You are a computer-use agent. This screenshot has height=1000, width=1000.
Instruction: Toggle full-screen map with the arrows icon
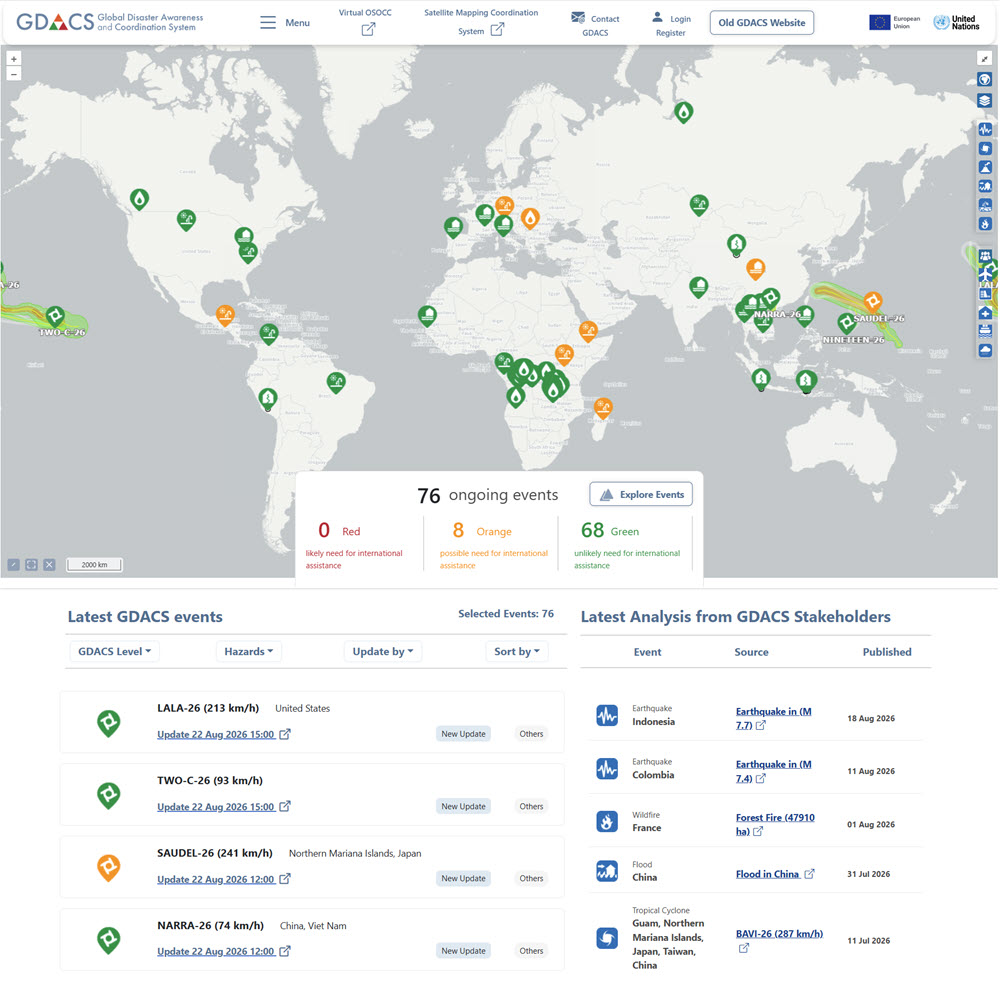[985, 59]
